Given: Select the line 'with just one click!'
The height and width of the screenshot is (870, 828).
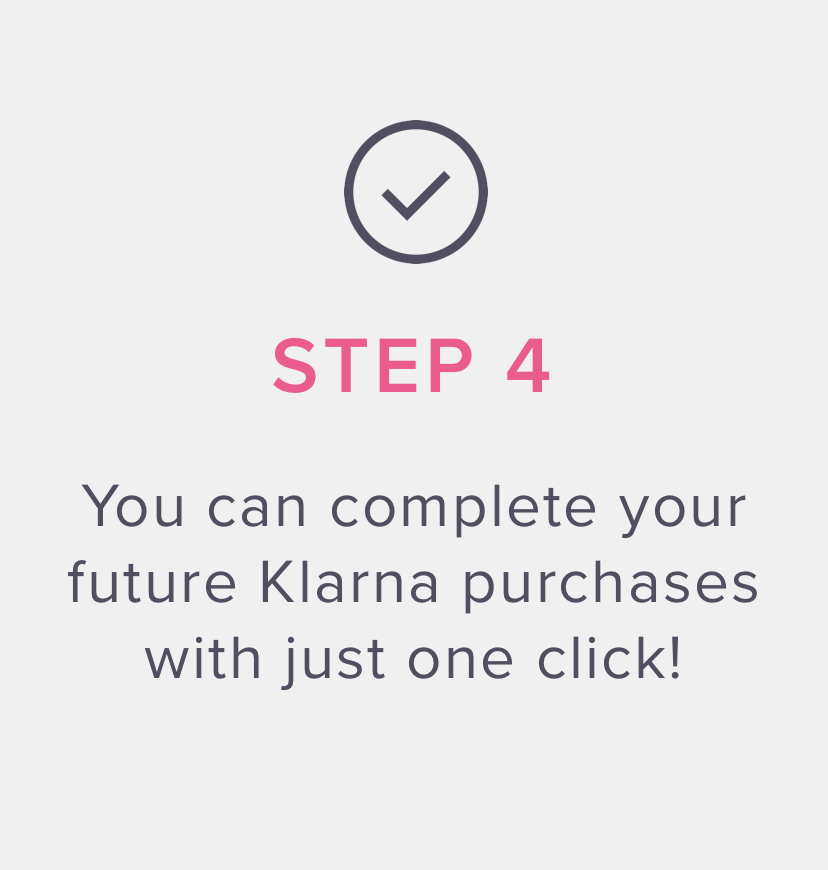Looking at the screenshot, I should pos(413,662).
